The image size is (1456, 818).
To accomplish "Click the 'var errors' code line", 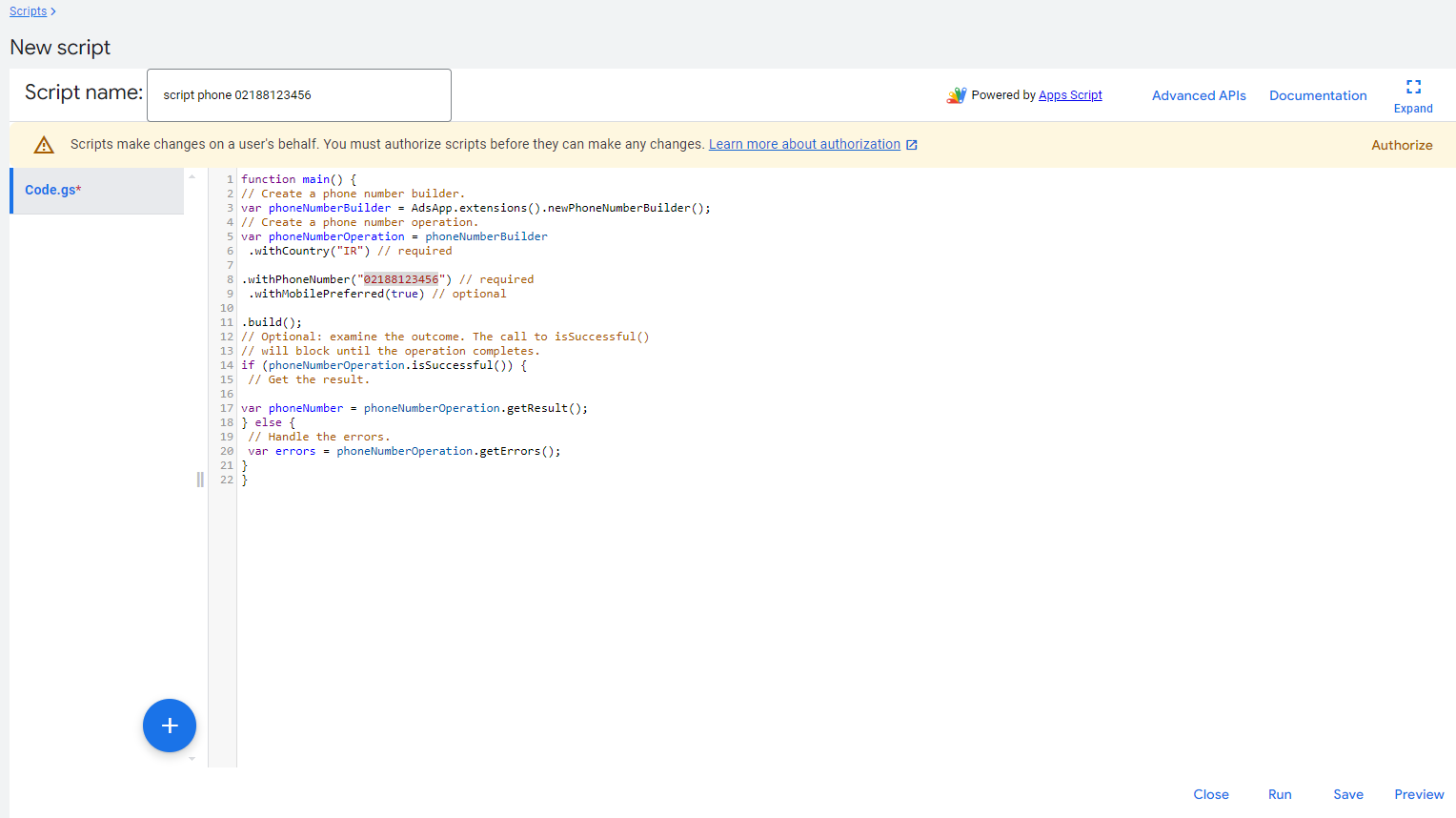I will point(405,451).
